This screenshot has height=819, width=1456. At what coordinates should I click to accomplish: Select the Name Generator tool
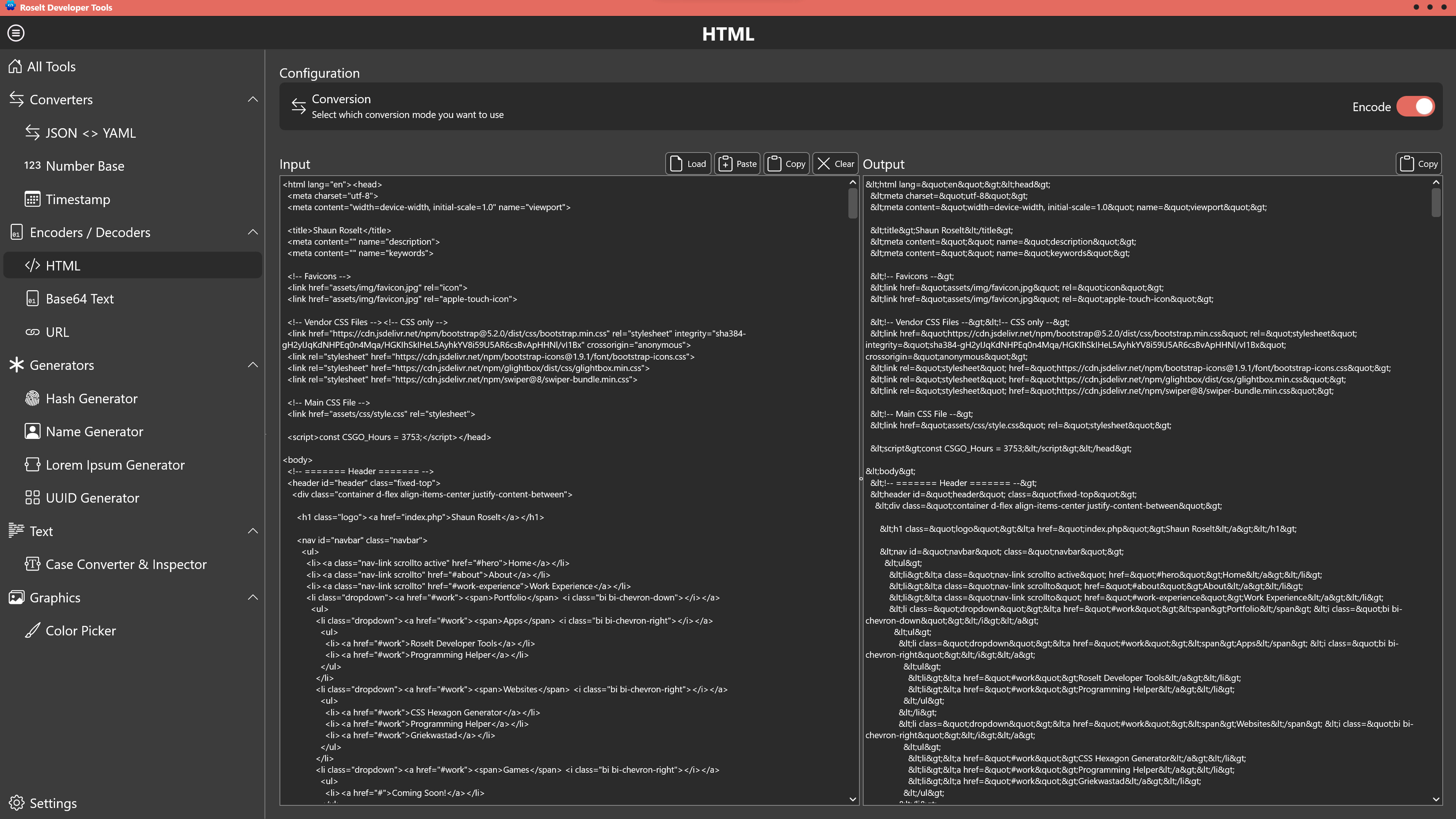[94, 431]
